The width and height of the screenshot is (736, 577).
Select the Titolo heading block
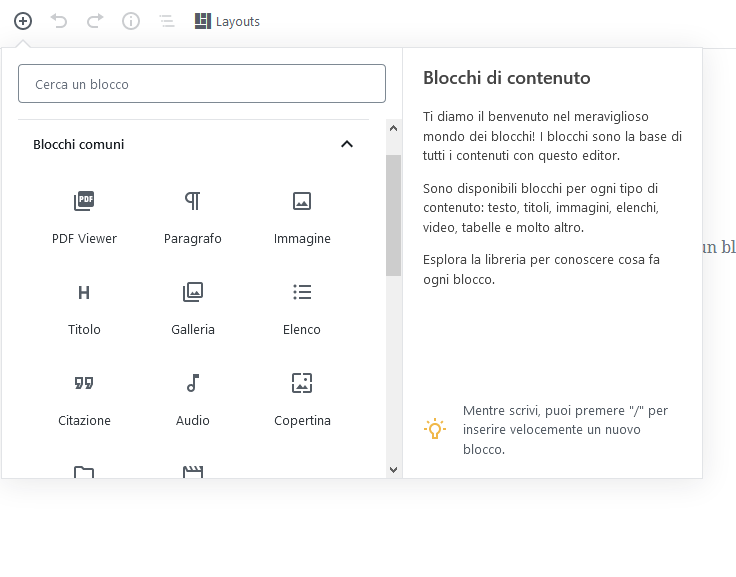click(84, 305)
